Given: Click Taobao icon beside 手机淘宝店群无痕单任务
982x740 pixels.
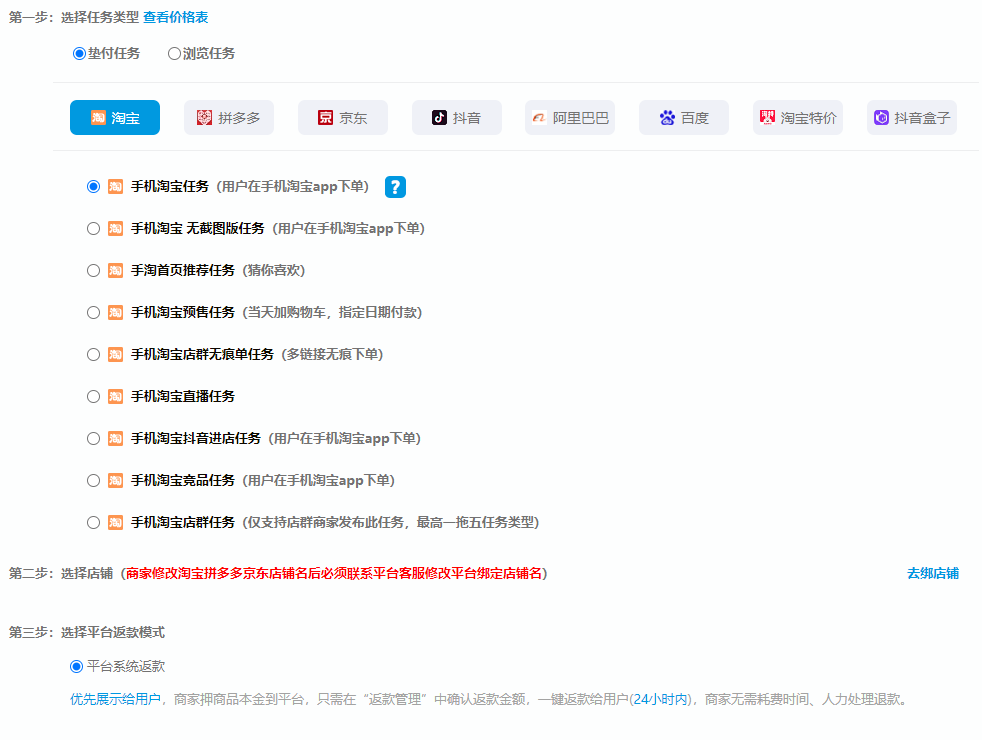Looking at the screenshot, I should pos(115,354).
